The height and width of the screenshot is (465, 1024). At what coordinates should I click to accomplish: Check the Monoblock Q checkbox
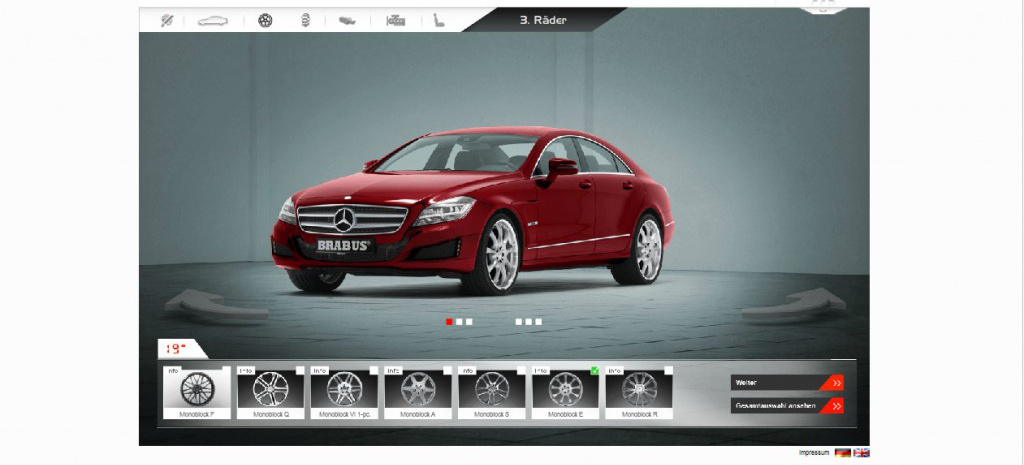click(300, 370)
